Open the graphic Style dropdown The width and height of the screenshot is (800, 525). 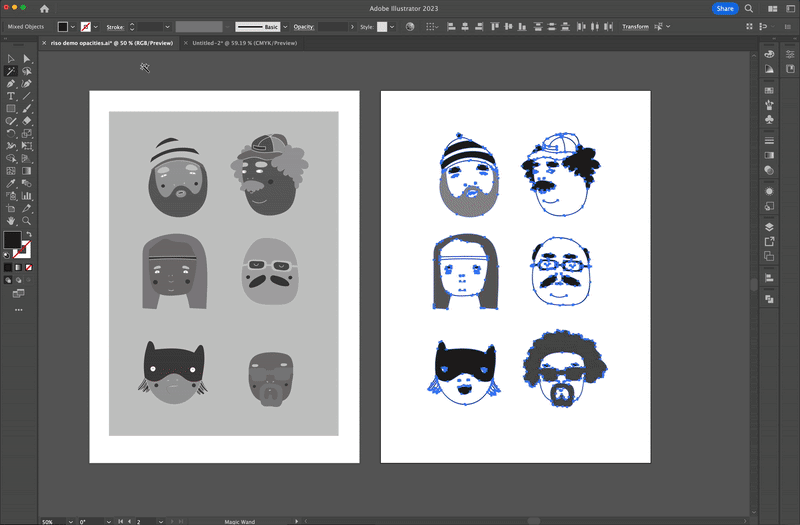tap(392, 27)
